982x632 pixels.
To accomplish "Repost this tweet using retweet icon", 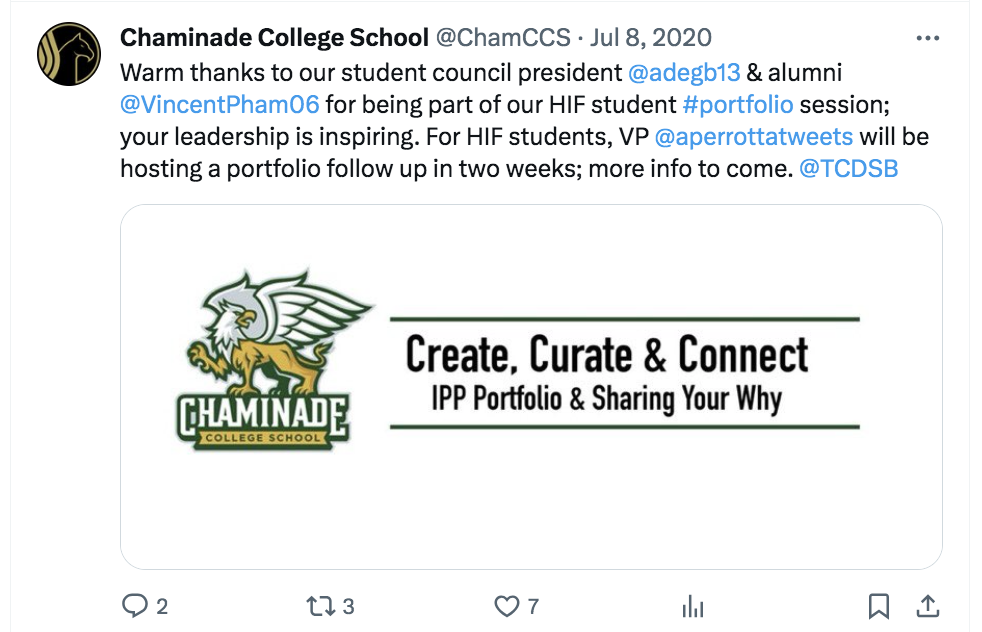I will tap(320, 606).
